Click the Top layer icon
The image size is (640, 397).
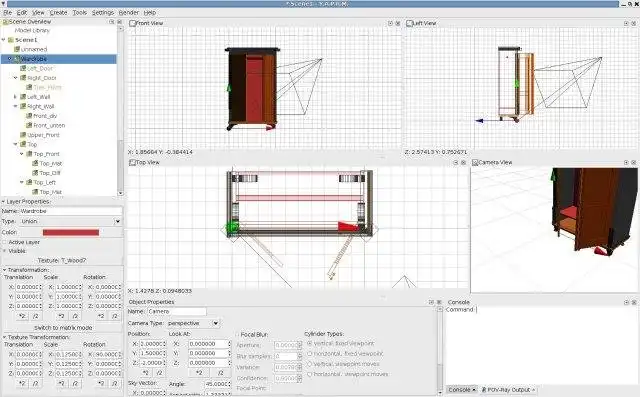23,144
